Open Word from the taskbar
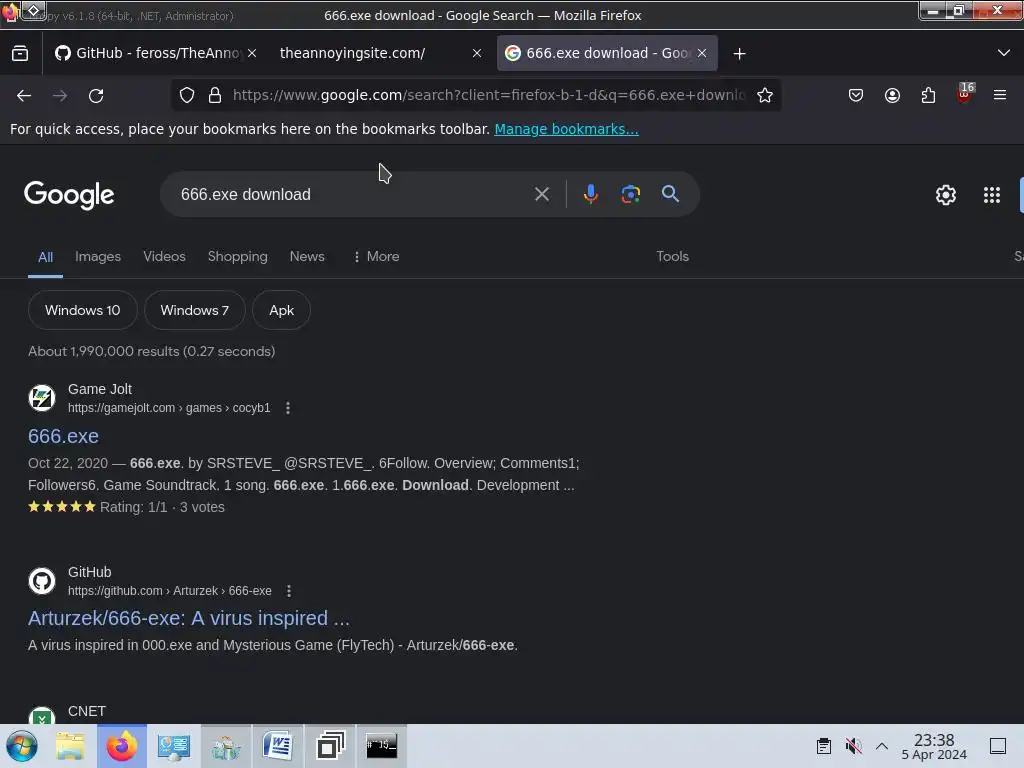Screen dimensions: 1024x768 point(278,746)
